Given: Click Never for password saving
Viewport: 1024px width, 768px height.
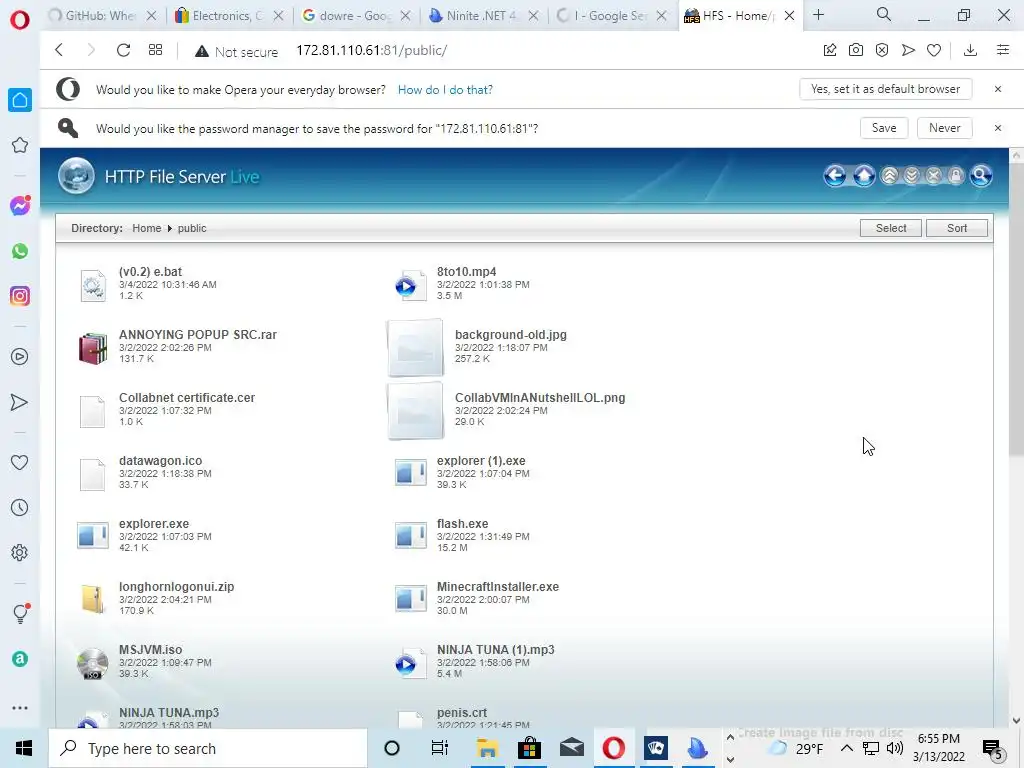Looking at the screenshot, I should tap(944, 128).
